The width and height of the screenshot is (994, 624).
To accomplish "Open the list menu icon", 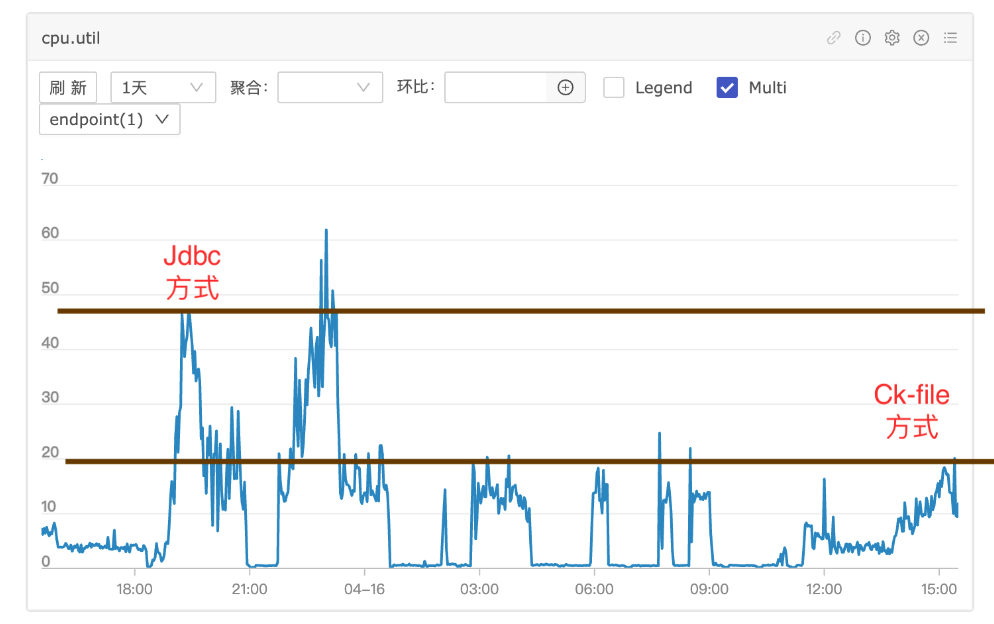I will 950,38.
